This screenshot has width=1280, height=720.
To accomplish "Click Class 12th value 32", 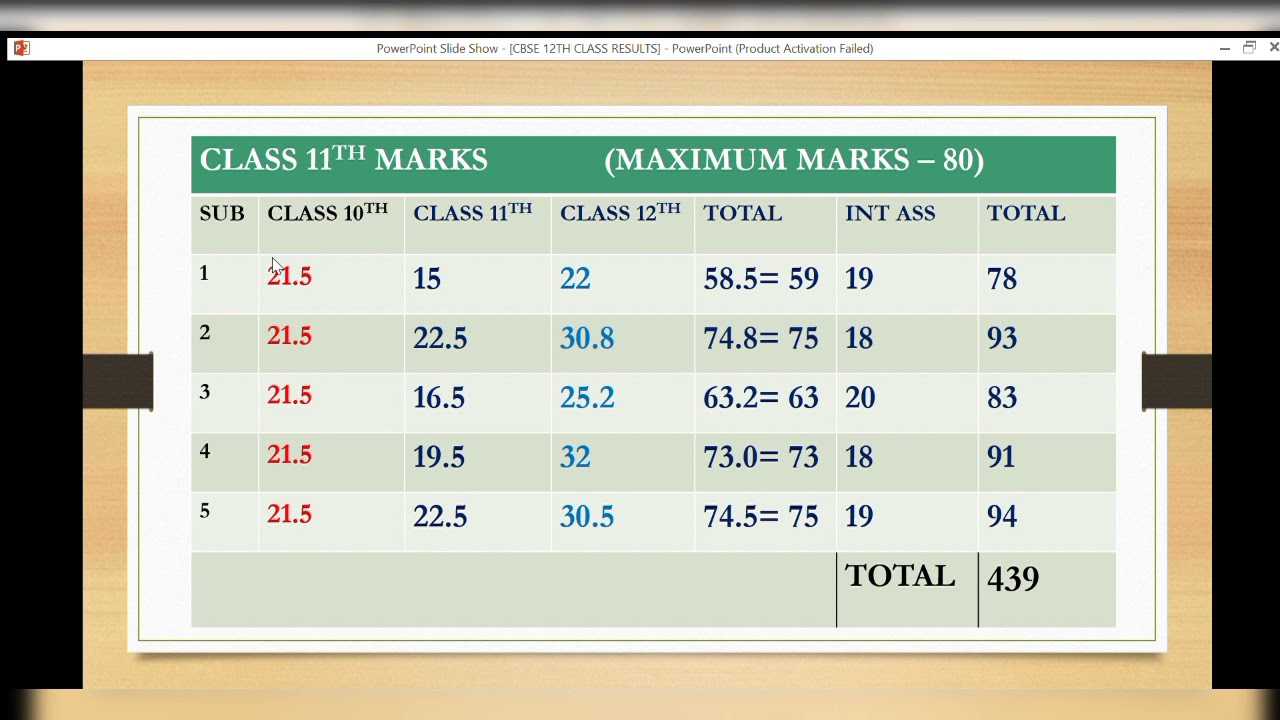I will click(x=575, y=457).
